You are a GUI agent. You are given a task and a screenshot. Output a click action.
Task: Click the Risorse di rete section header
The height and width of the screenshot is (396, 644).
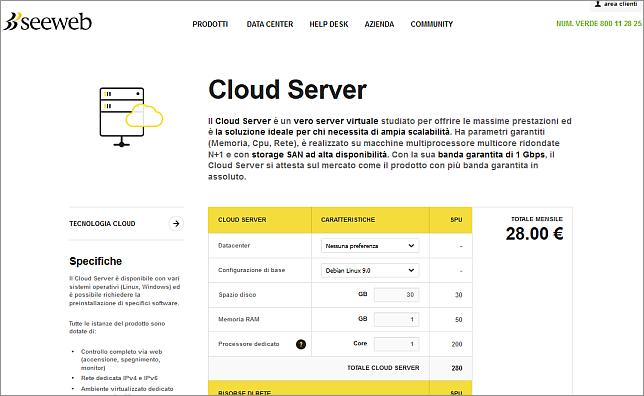click(244, 393)
